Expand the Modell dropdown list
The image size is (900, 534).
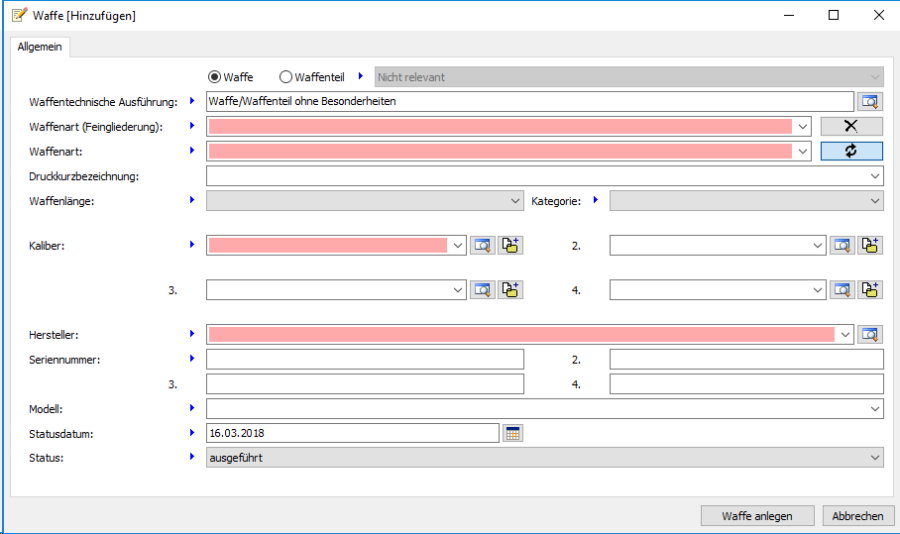[876, 408]
